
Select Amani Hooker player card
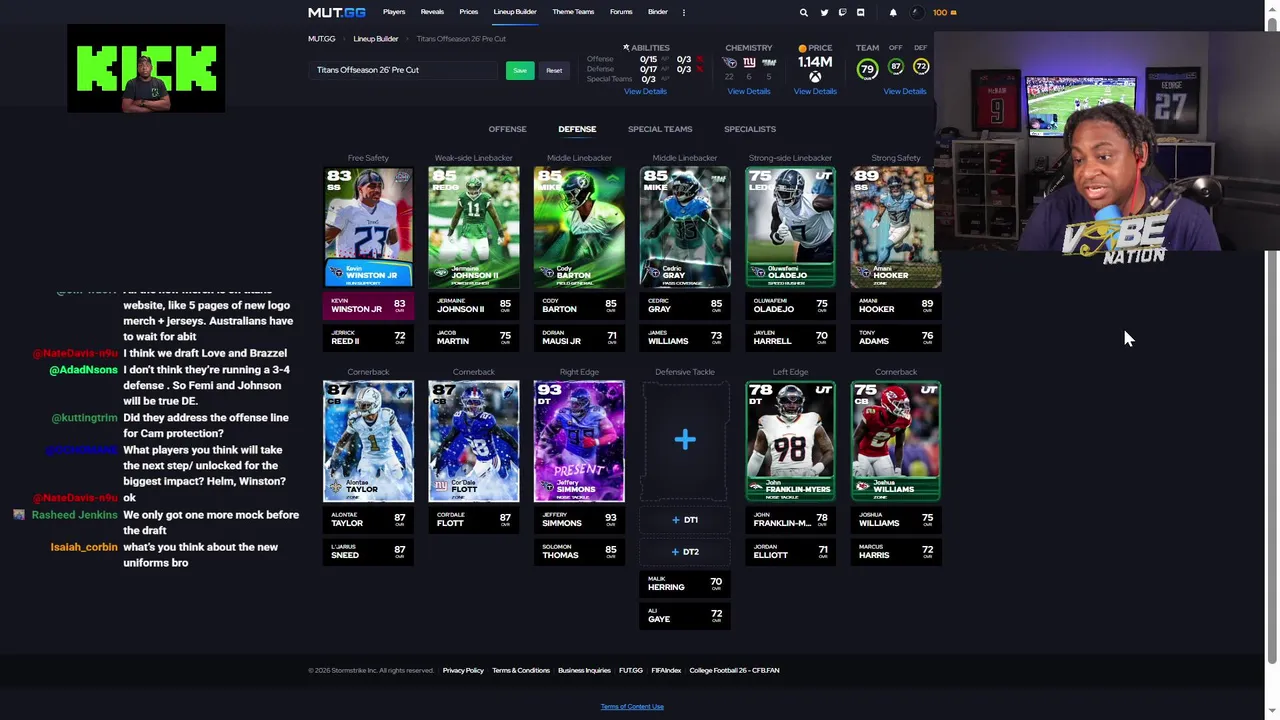click(895, 227)
